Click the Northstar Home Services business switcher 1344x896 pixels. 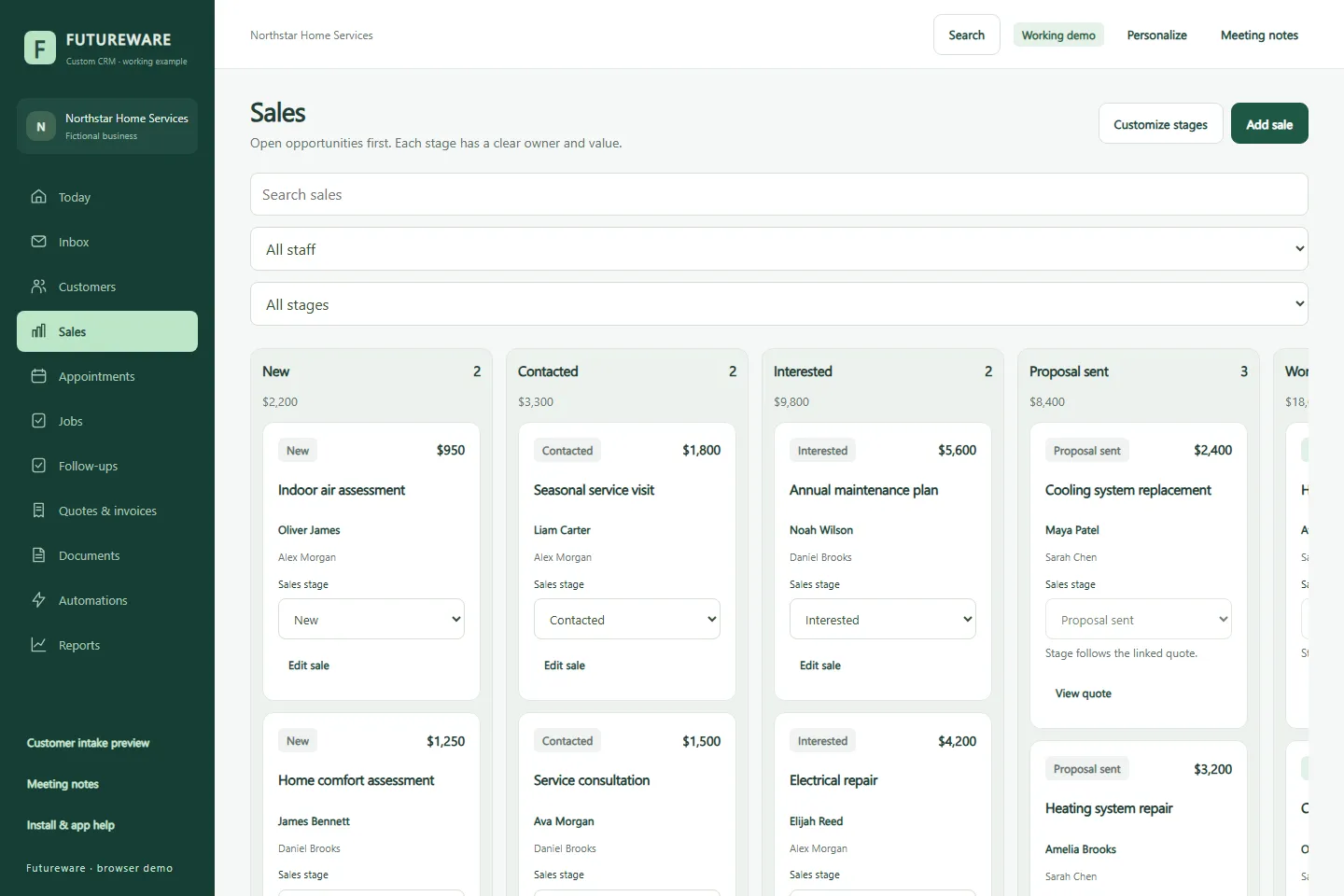107,126
